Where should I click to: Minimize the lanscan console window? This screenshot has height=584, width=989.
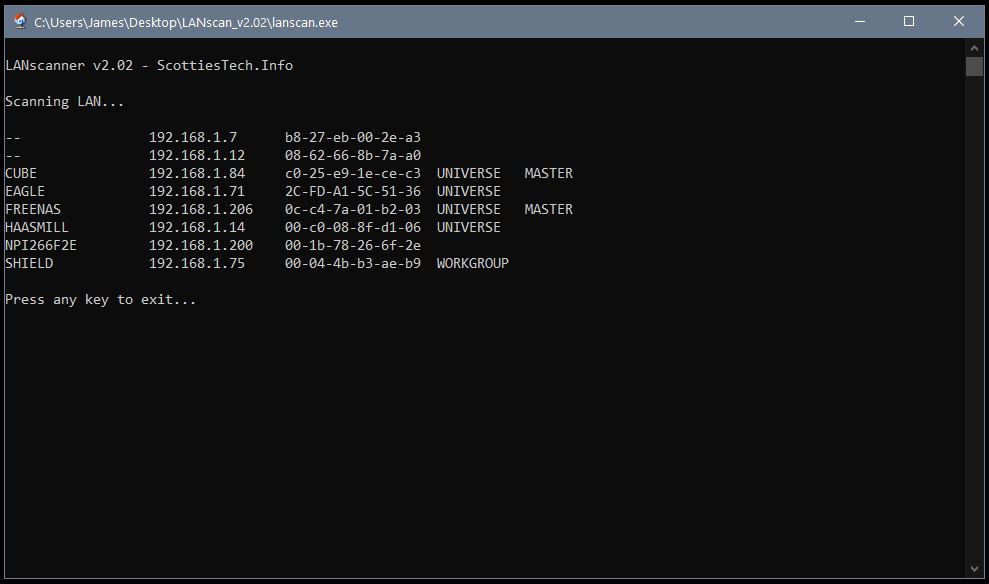tap(860, 21)
